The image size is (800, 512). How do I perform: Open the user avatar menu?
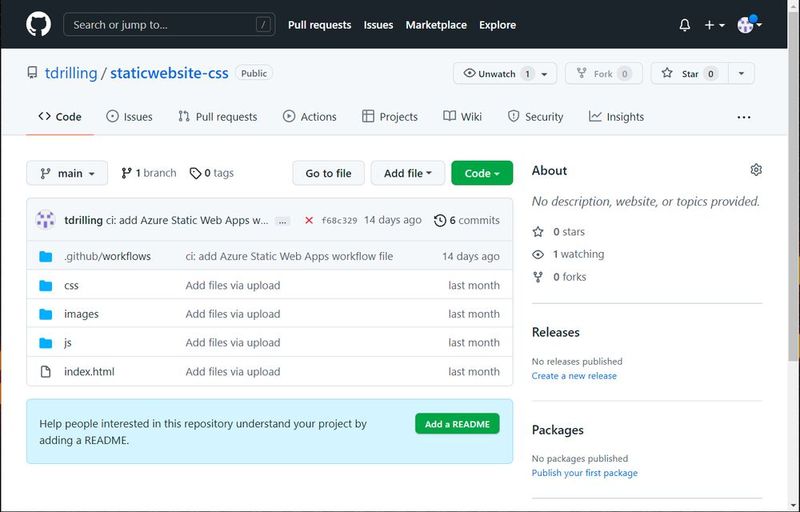749,24
